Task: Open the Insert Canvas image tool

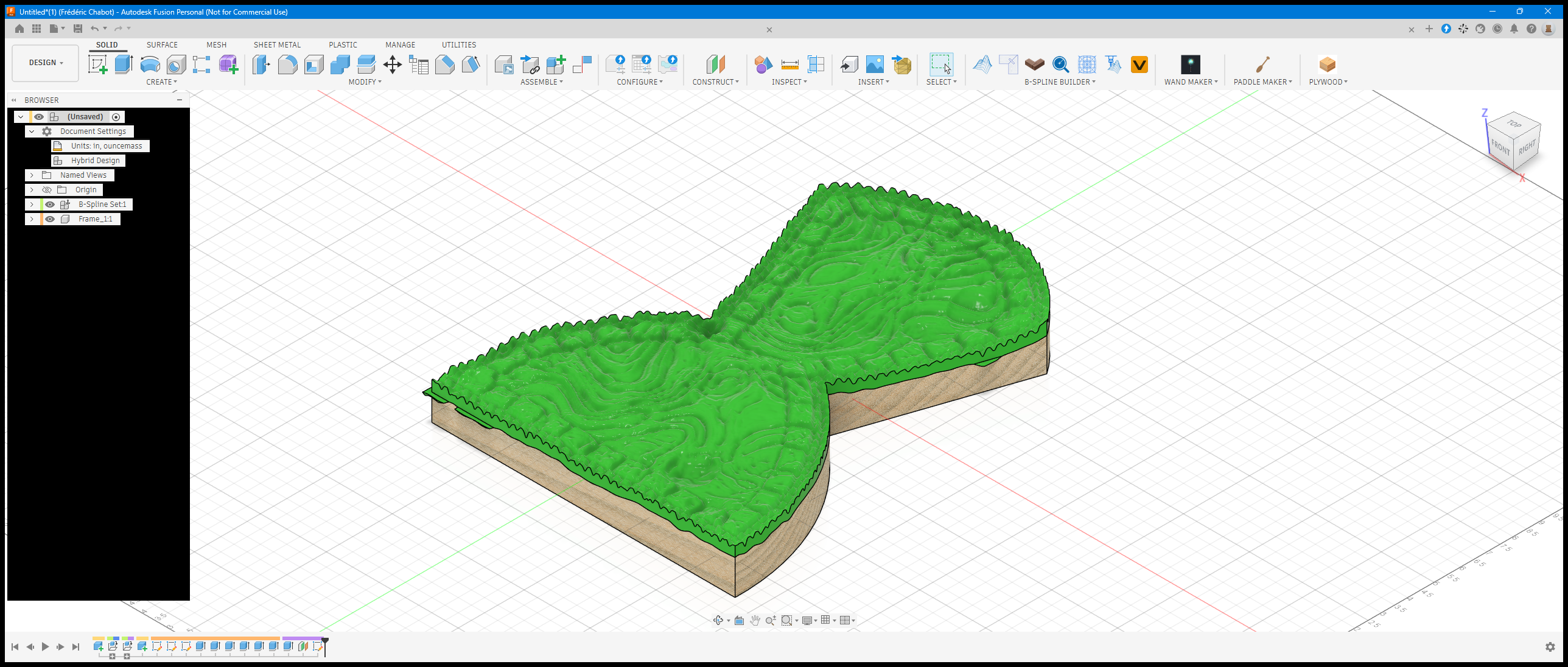Action: point(875,65)
